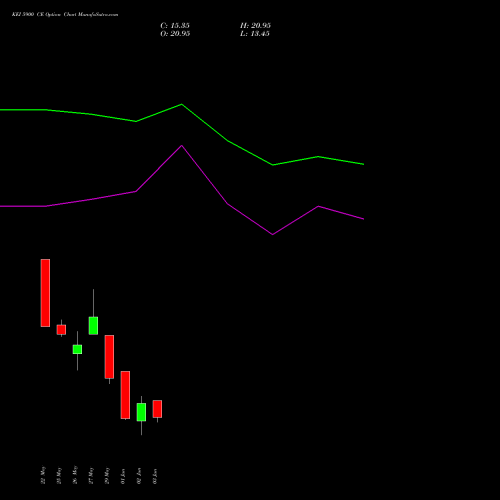The image size is (500, 500).
Task: Click the low value L: 13.45
Action: click(255, 34)
